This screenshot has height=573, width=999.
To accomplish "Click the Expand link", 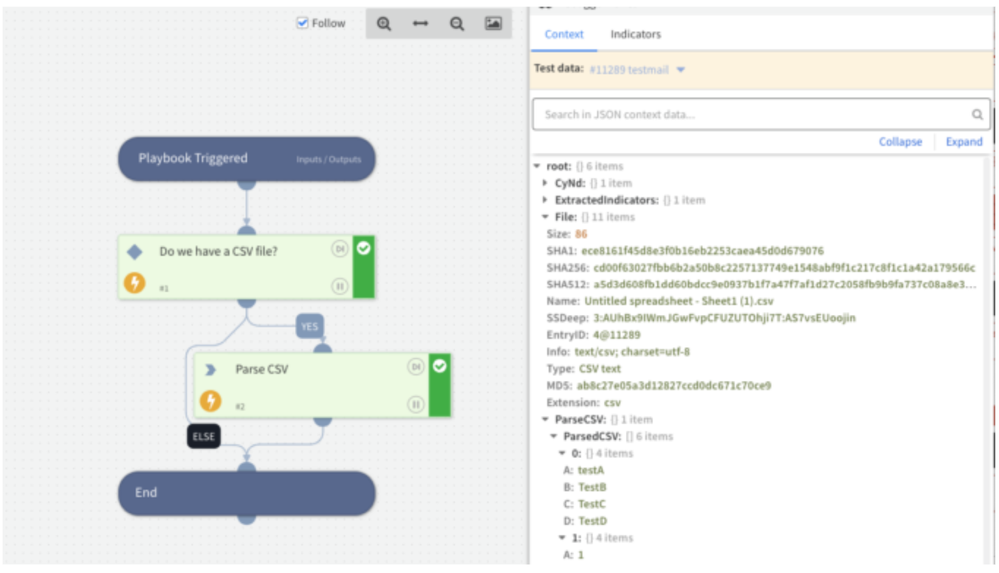I will tap(964, 142).
